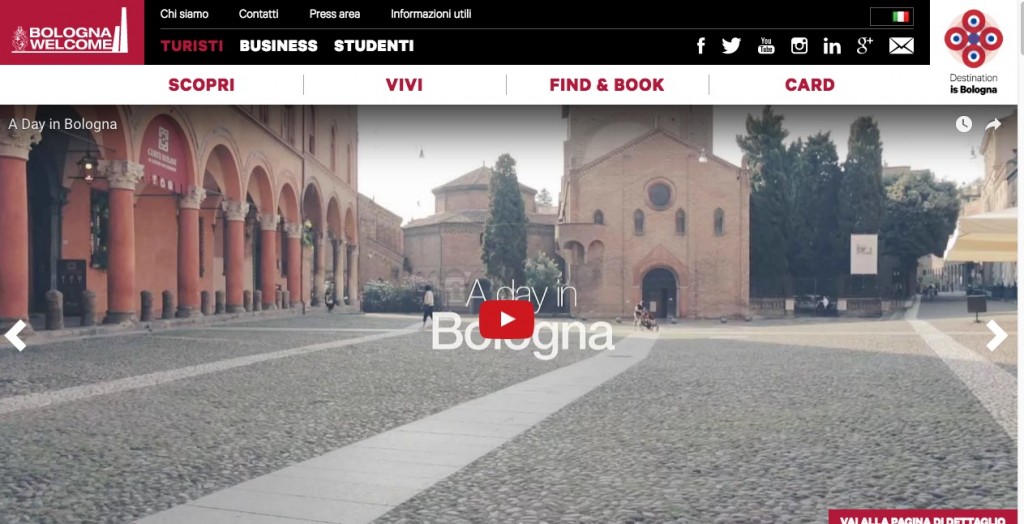
Task: Open the Twitter bird icon
Action: tap(731, 46)
